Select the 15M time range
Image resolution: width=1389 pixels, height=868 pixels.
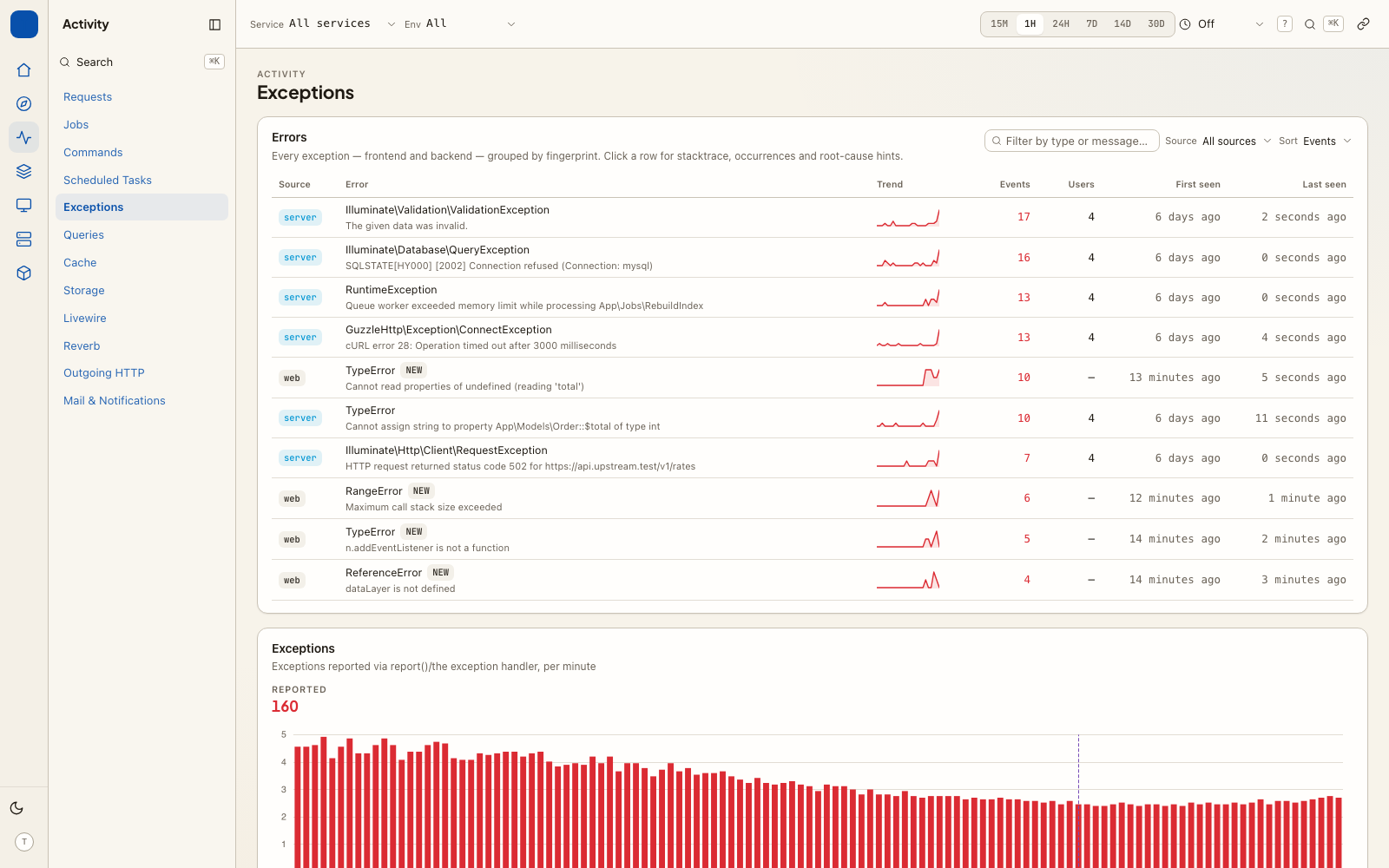[999, 24]
